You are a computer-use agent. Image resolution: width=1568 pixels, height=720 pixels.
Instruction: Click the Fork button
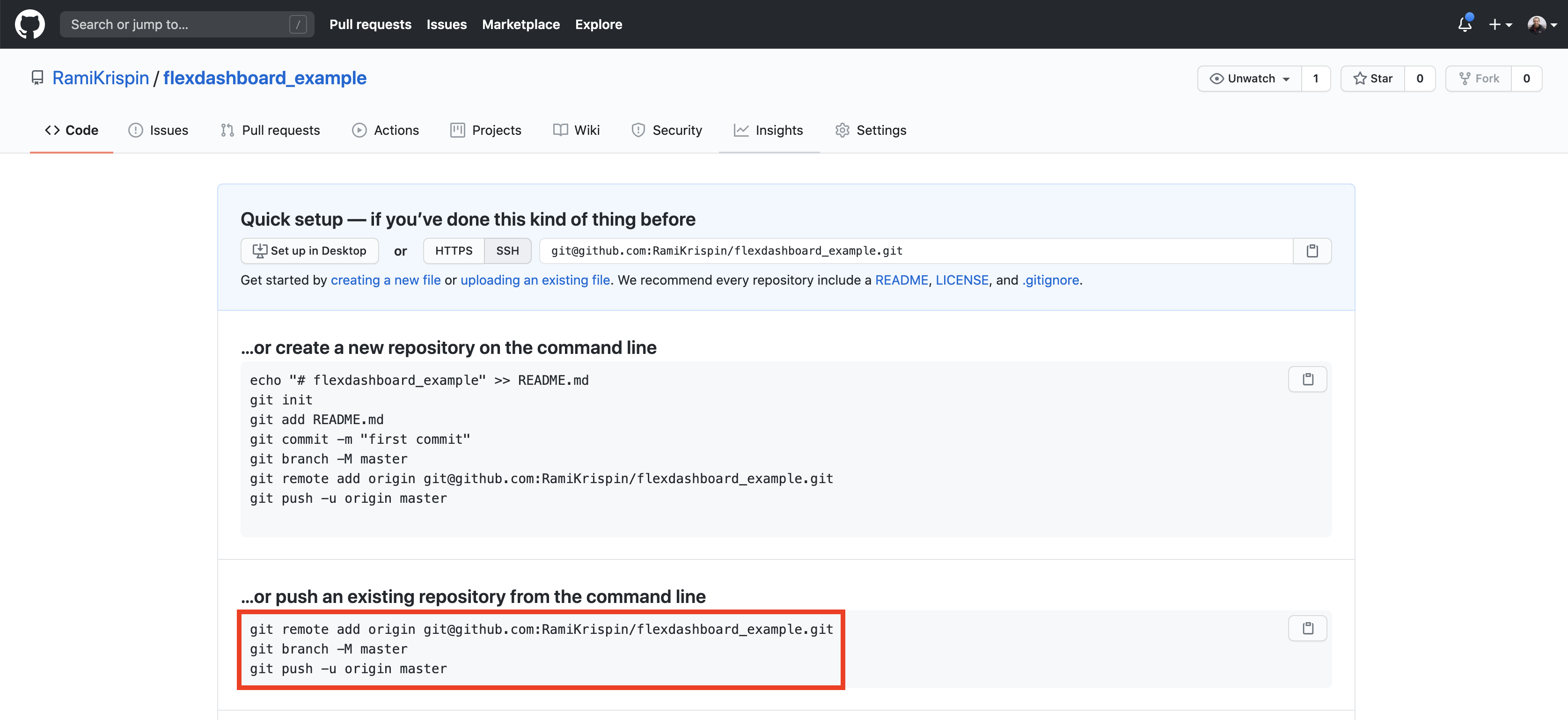click(x=1479, y=79)
